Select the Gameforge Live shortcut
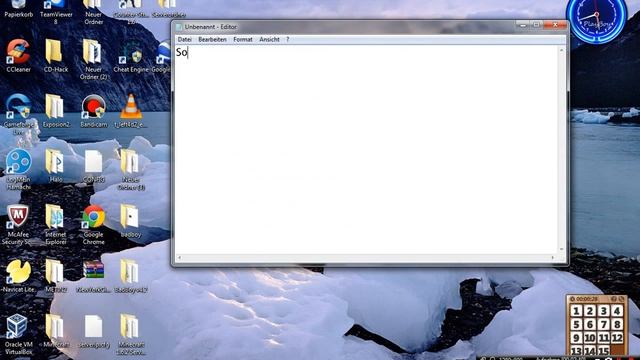This screenshot has height=360, width=640. [18, 114]
